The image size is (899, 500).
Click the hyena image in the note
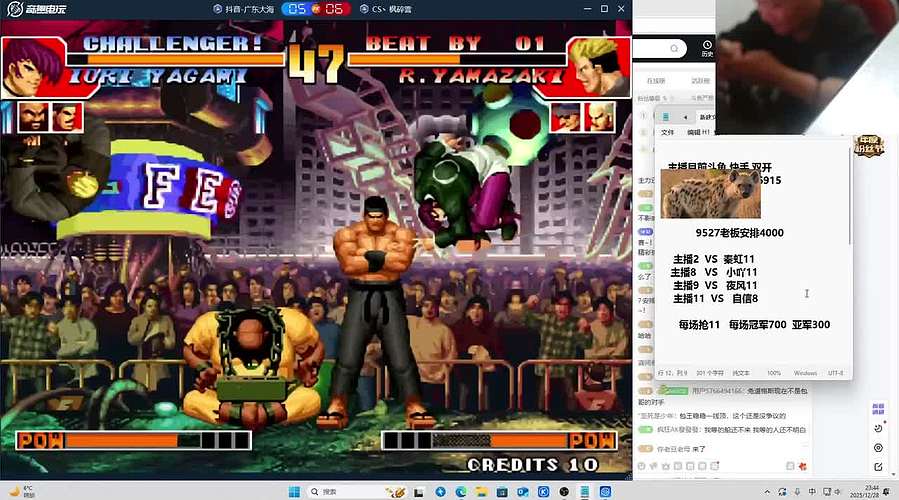710,194
